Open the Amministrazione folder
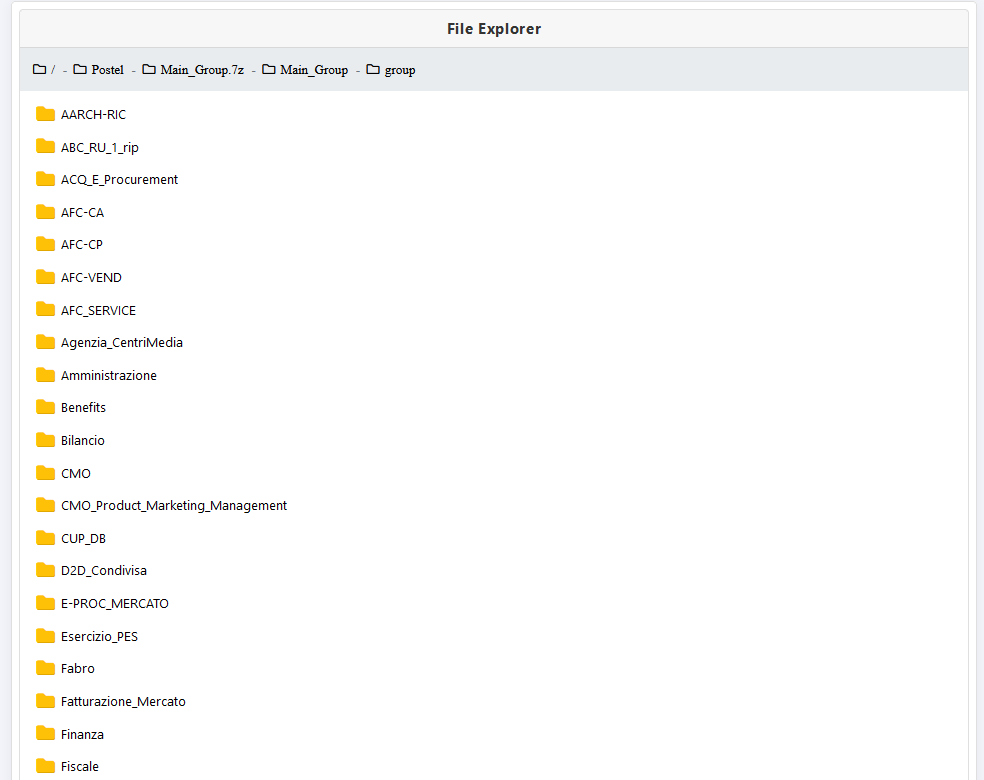Image resolution: width=984 pixels, height=780 pixels. click(x=108, y=376)
